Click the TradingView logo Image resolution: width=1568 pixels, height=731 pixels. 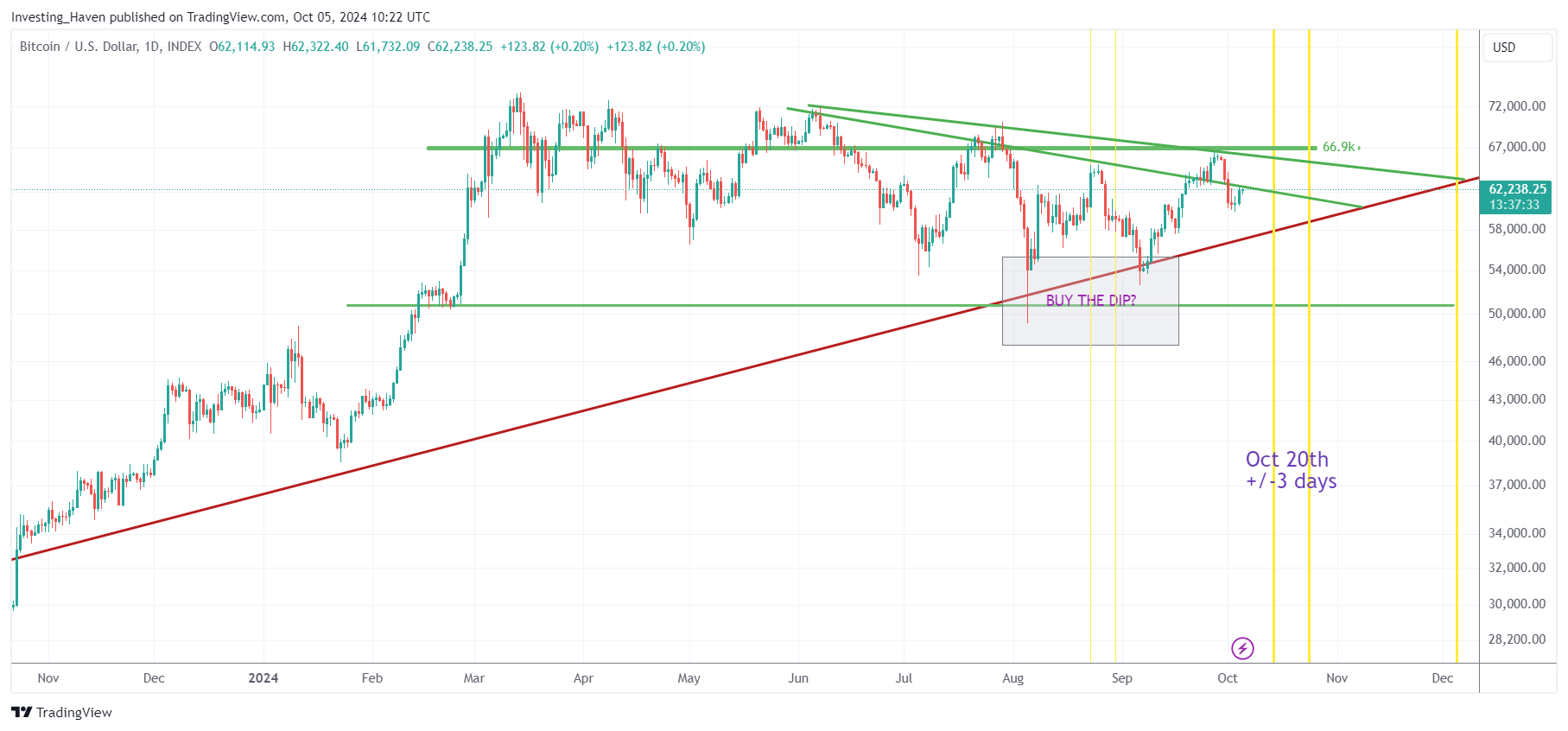point(61,712)
